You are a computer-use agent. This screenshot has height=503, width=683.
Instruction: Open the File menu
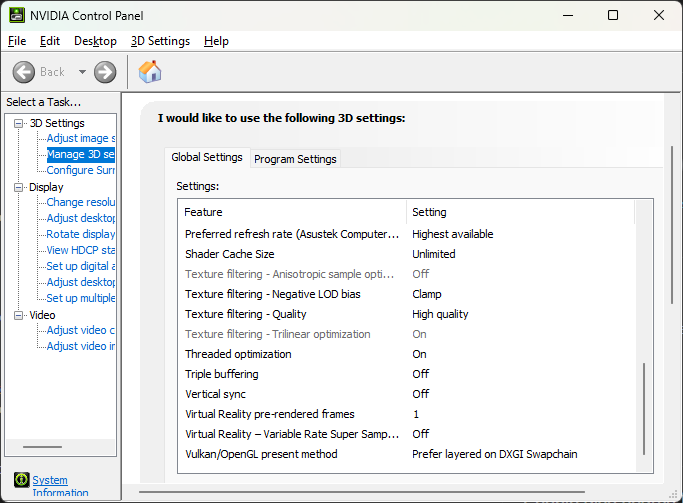pyautogui.click(x=17, y=41)
